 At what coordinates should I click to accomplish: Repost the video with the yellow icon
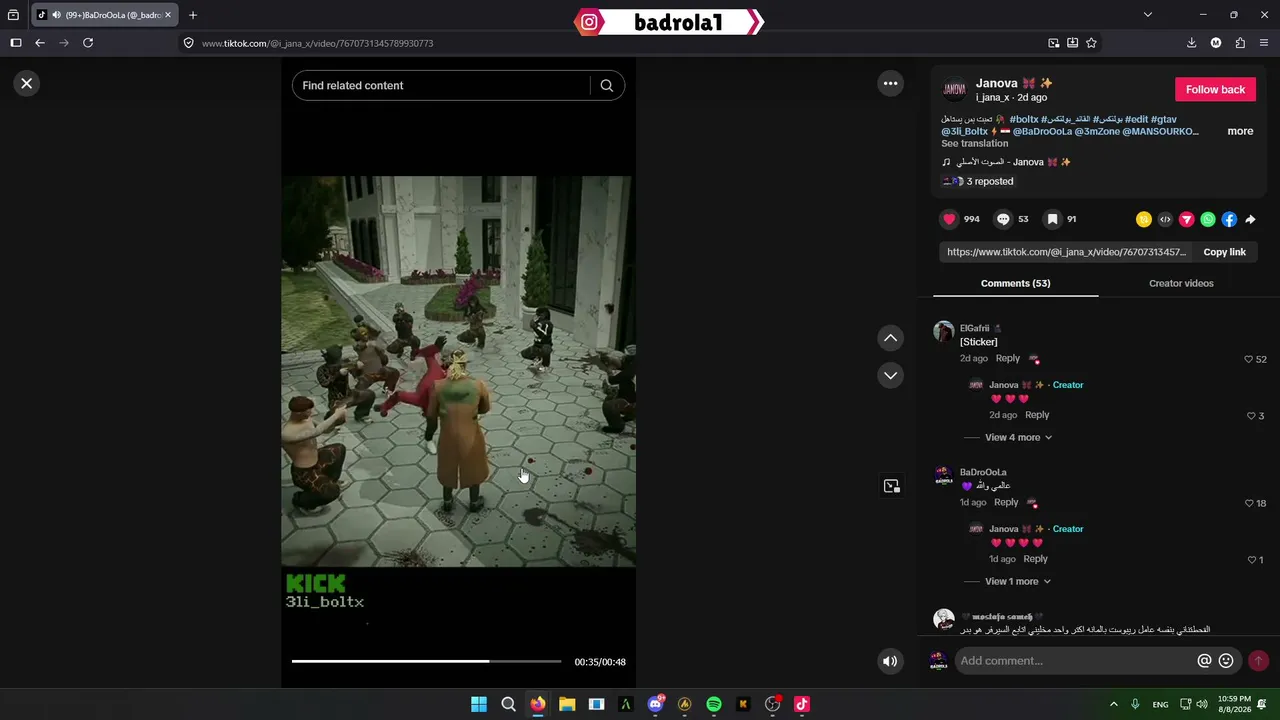click(x=1144, y=219)
